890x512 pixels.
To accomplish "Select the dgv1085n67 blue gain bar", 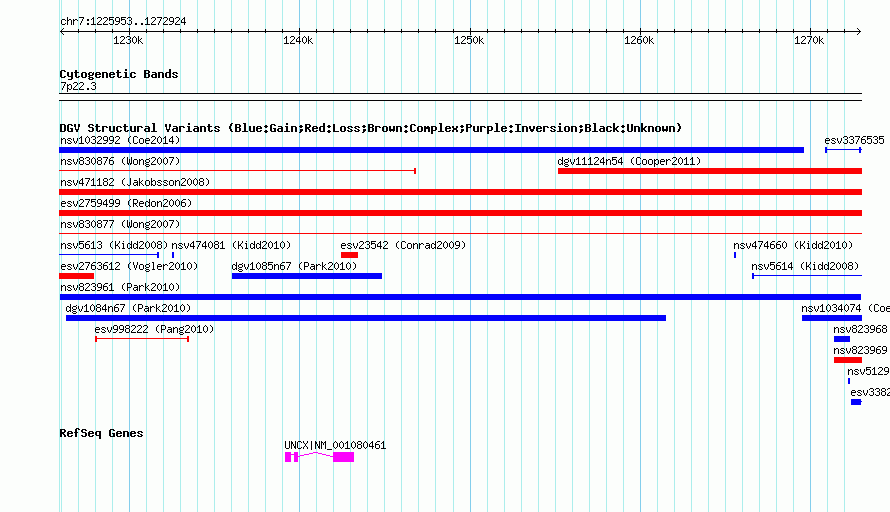I will click(307, 276).
